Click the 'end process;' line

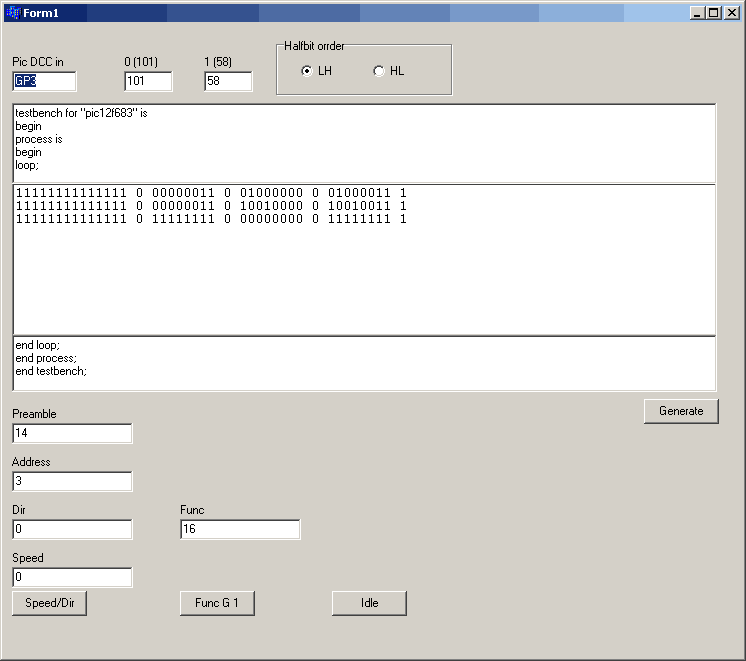(46, 358)
